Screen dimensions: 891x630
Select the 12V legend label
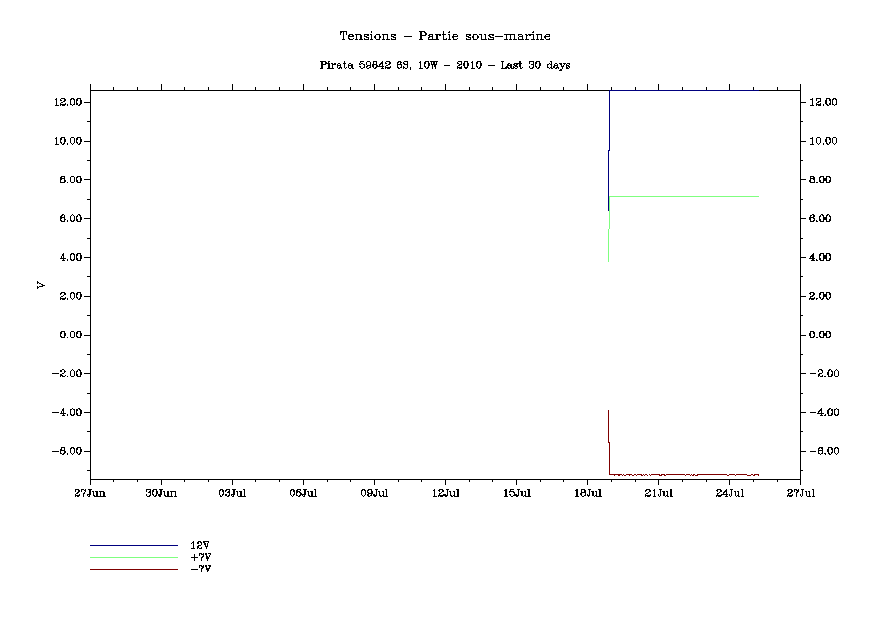coord(199,545)
